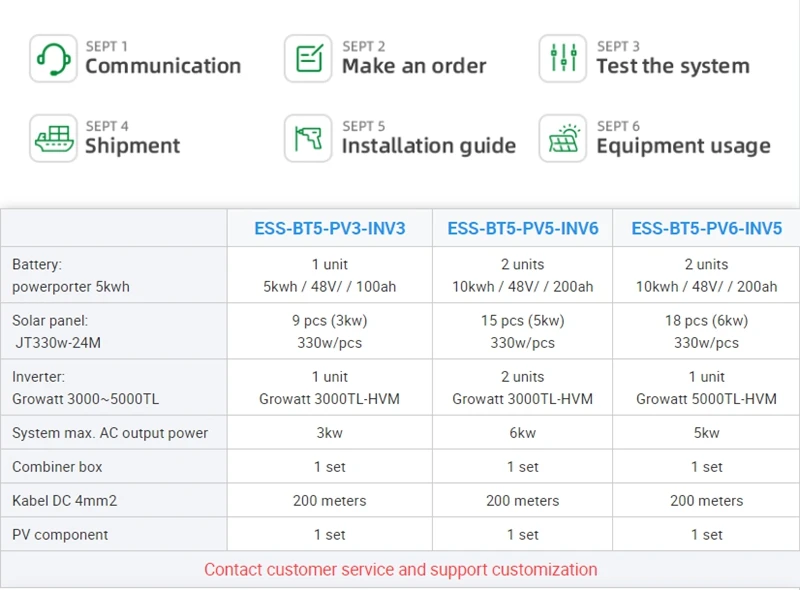Click column header ESS-BT5-PV5-INV6
This screenshot has height=590, width=800.
point(522,228)
